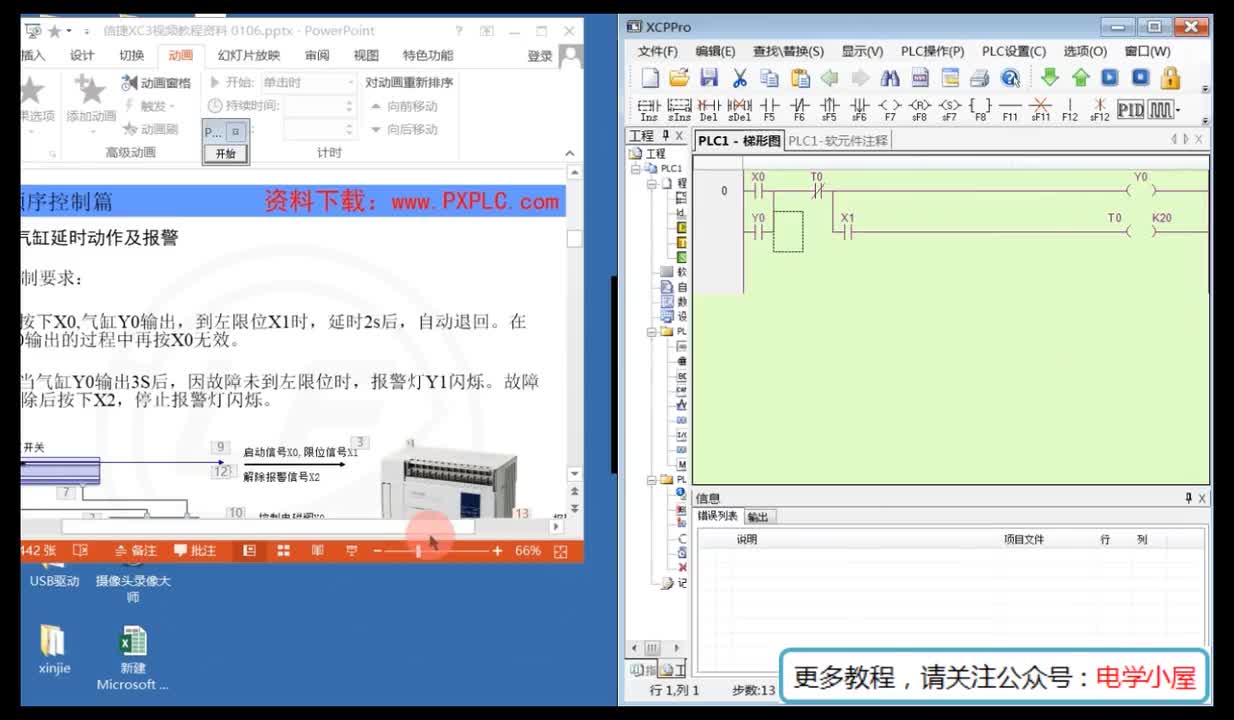Image resolution: width=1234 pixels, height=720 pixels.
Task: Switch to PLC1-软元件注释 tab
Action: click(837, 141)
